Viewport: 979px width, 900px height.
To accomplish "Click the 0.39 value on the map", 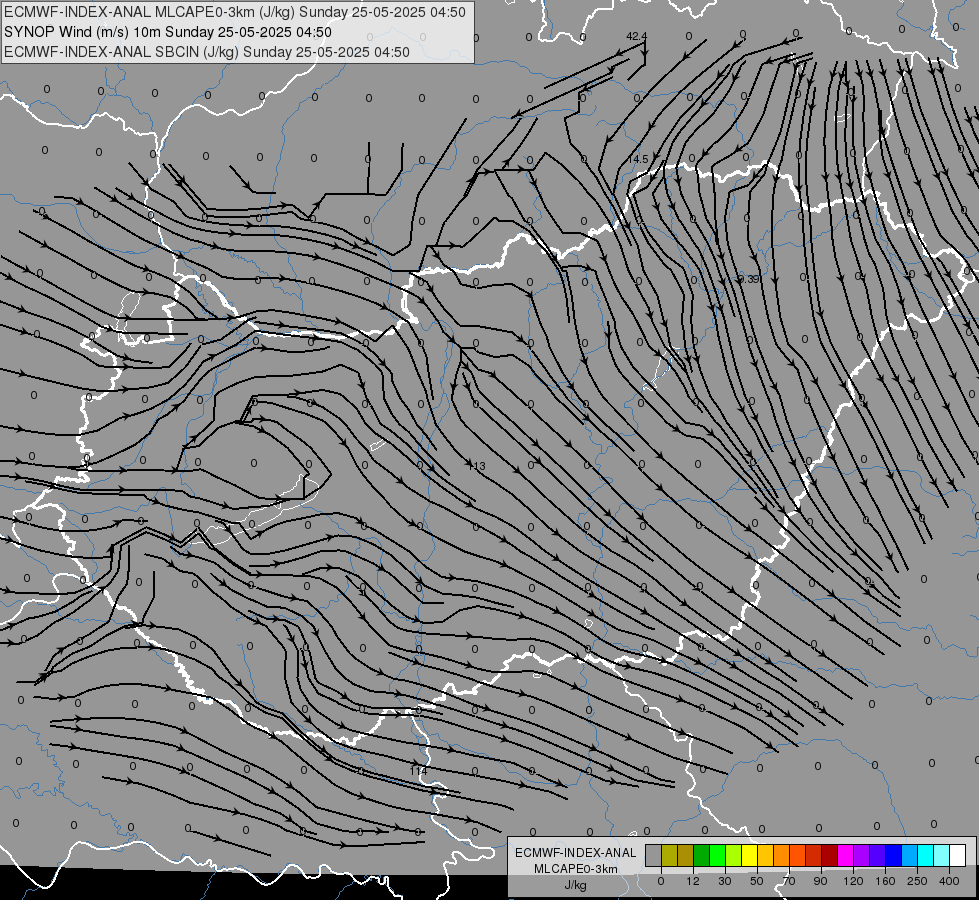I will tap(749, 279).
